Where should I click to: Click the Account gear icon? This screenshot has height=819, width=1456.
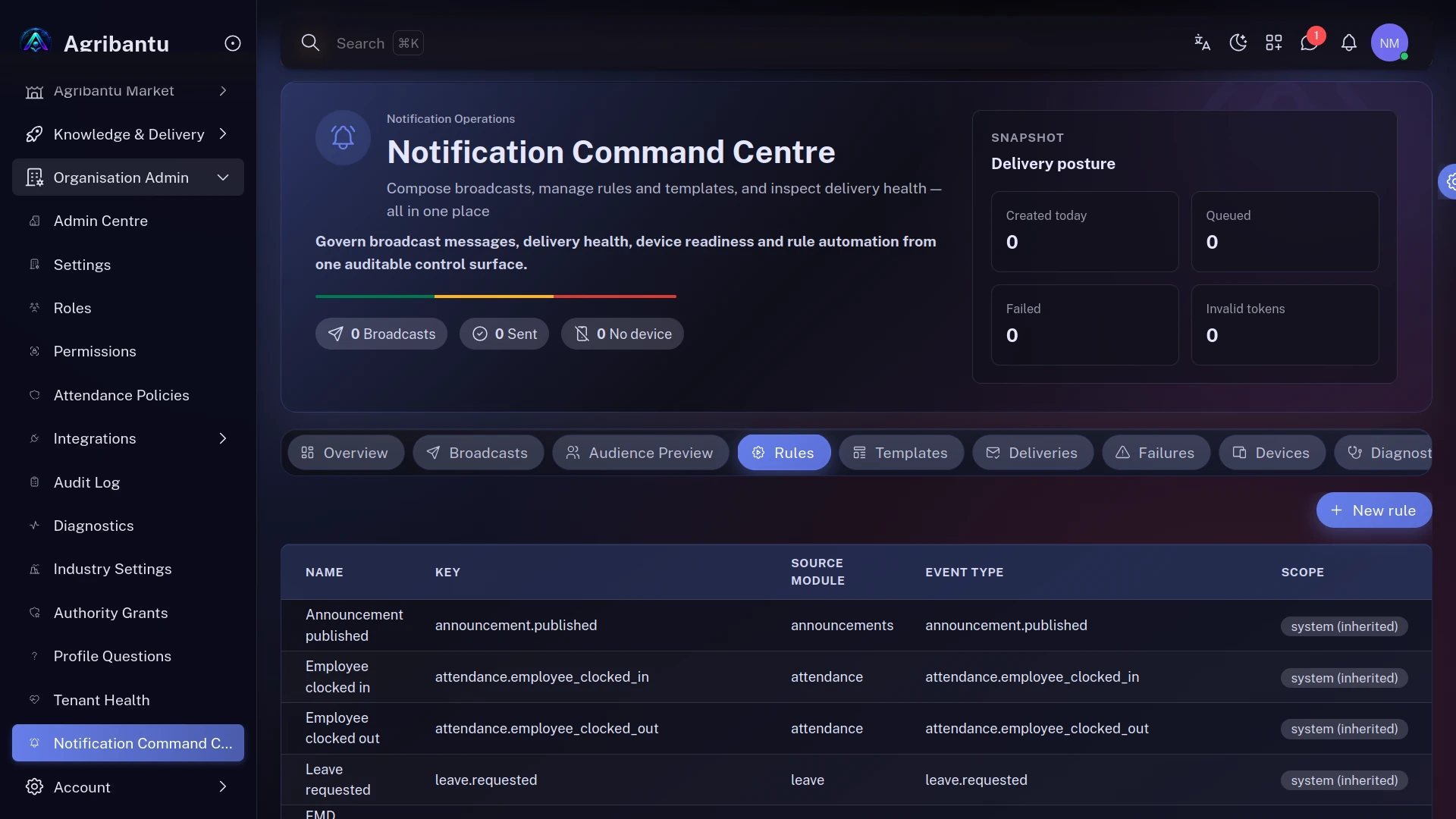tap(34, 786)
